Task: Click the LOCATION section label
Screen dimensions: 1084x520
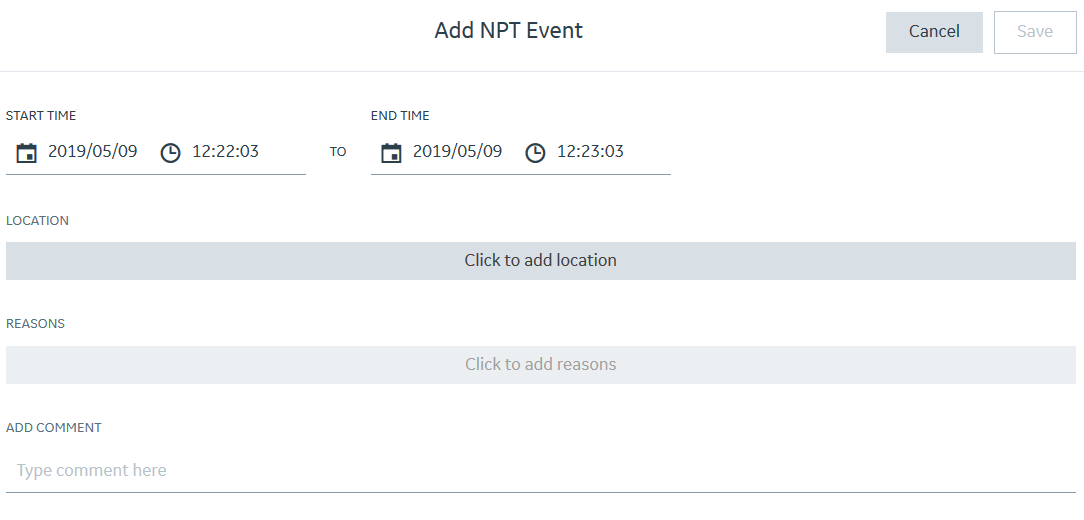Action: click(37, 221)
